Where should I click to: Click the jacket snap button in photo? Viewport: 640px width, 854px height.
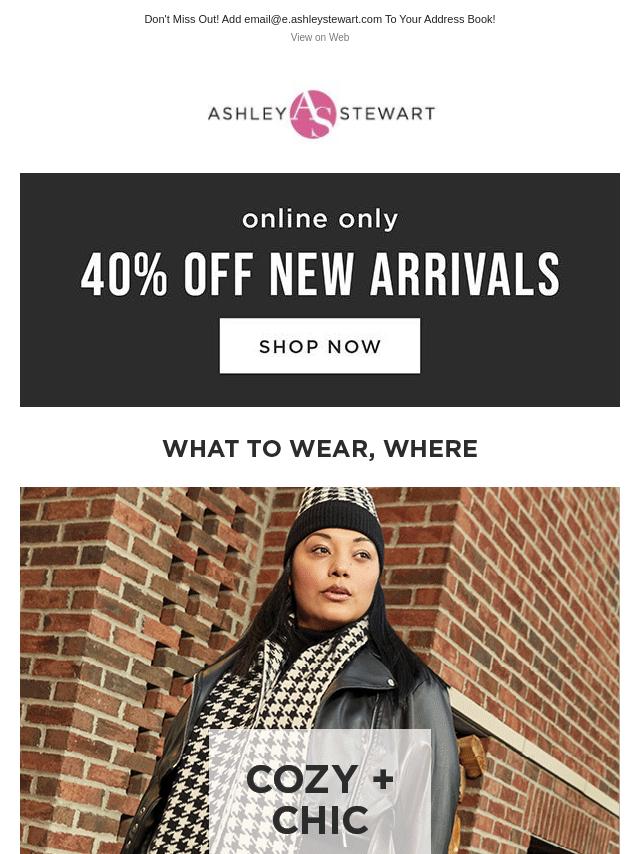[x=391, y=682]
